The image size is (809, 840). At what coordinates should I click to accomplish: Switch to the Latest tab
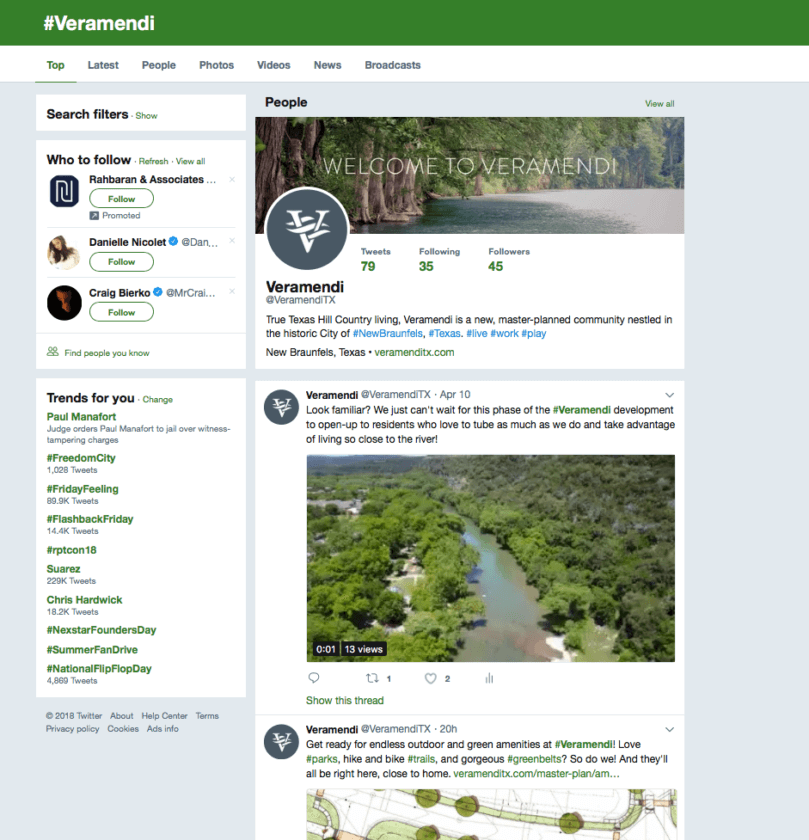click(103, 65)
